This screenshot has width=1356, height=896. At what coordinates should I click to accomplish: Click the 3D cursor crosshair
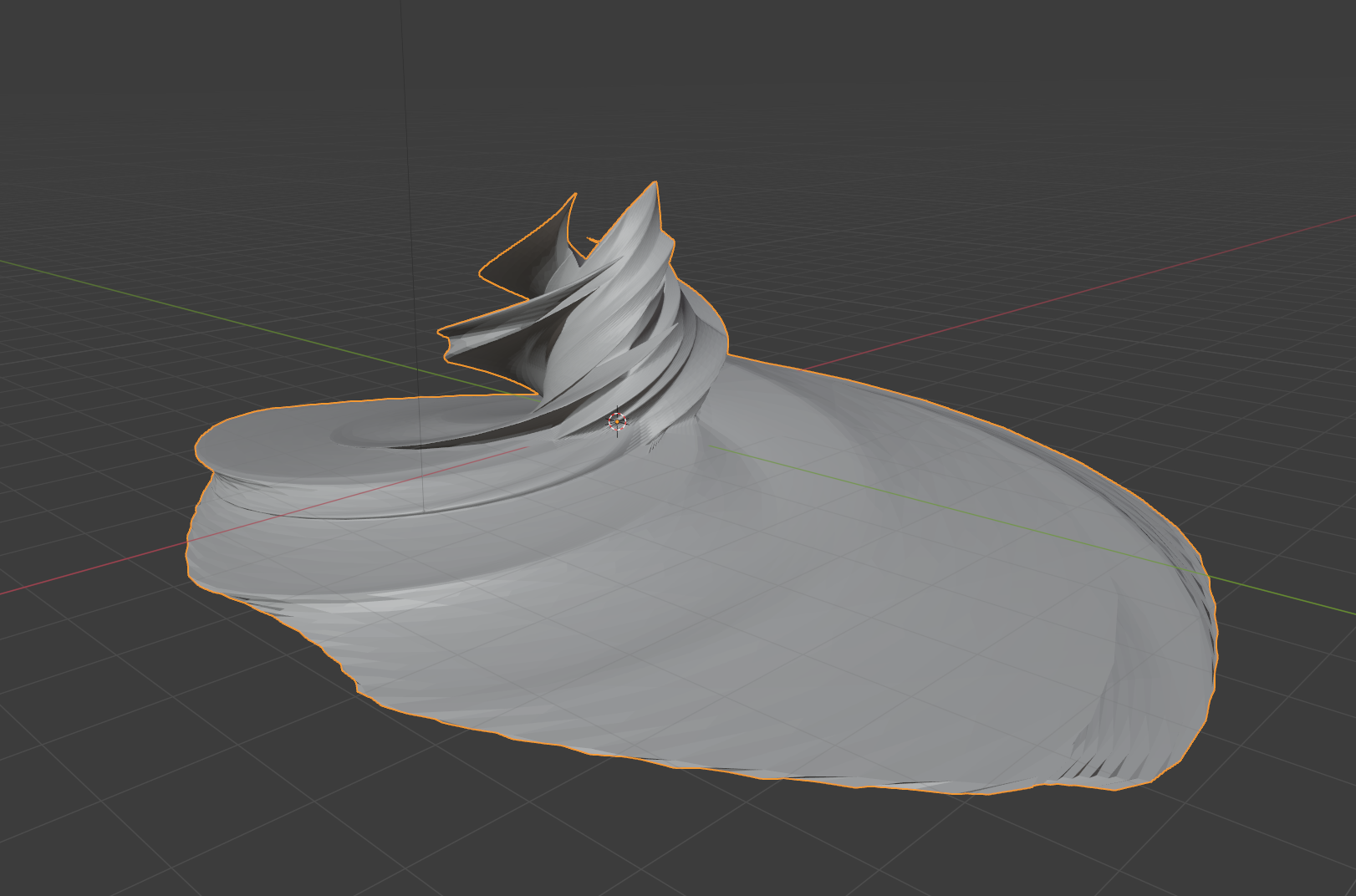(x=617, y=422)
